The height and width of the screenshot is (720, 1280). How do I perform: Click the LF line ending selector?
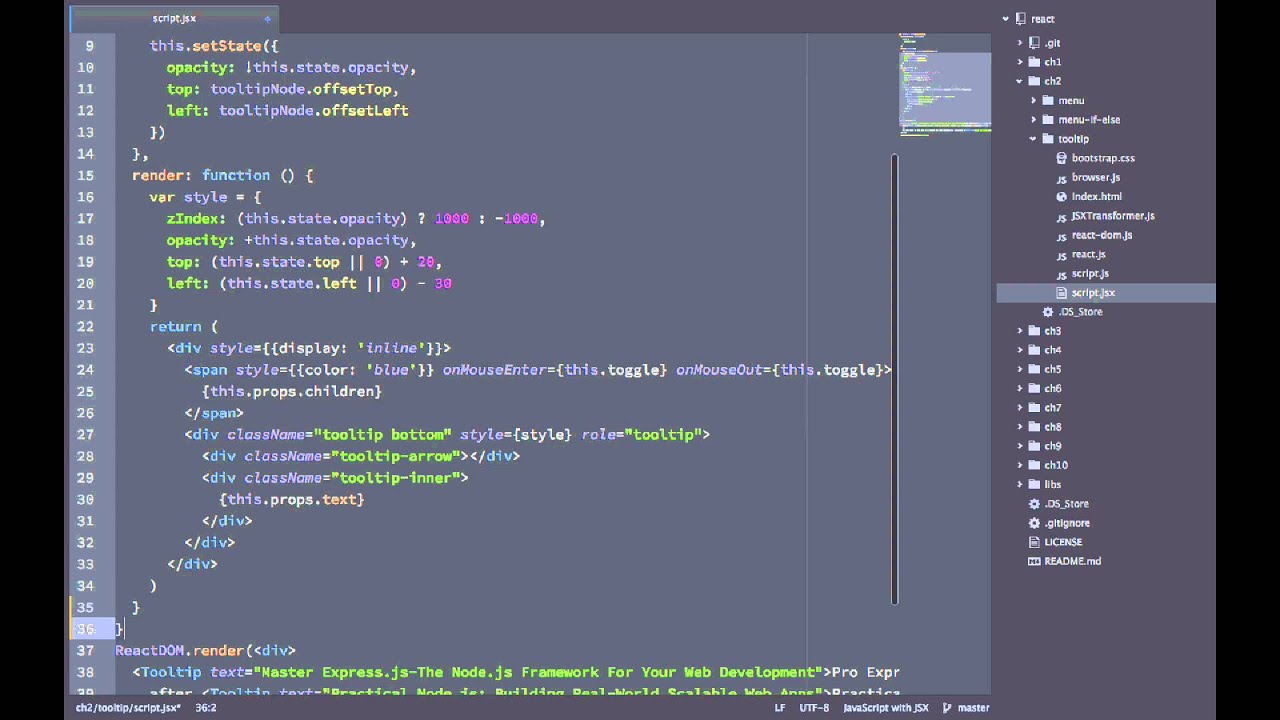click(780, 708)
